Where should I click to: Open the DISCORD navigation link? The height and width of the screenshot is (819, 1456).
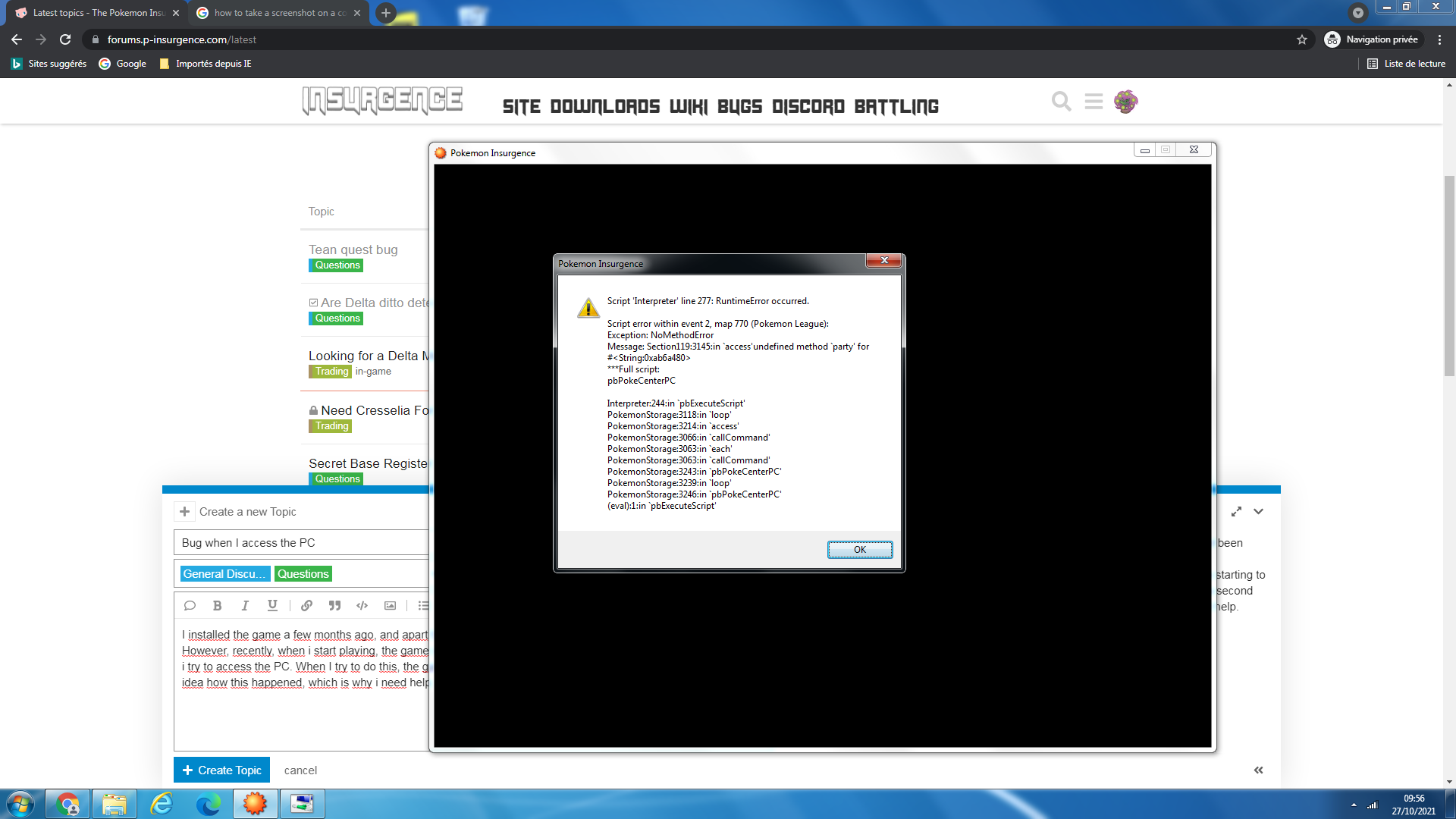click(x=808, y=107)
